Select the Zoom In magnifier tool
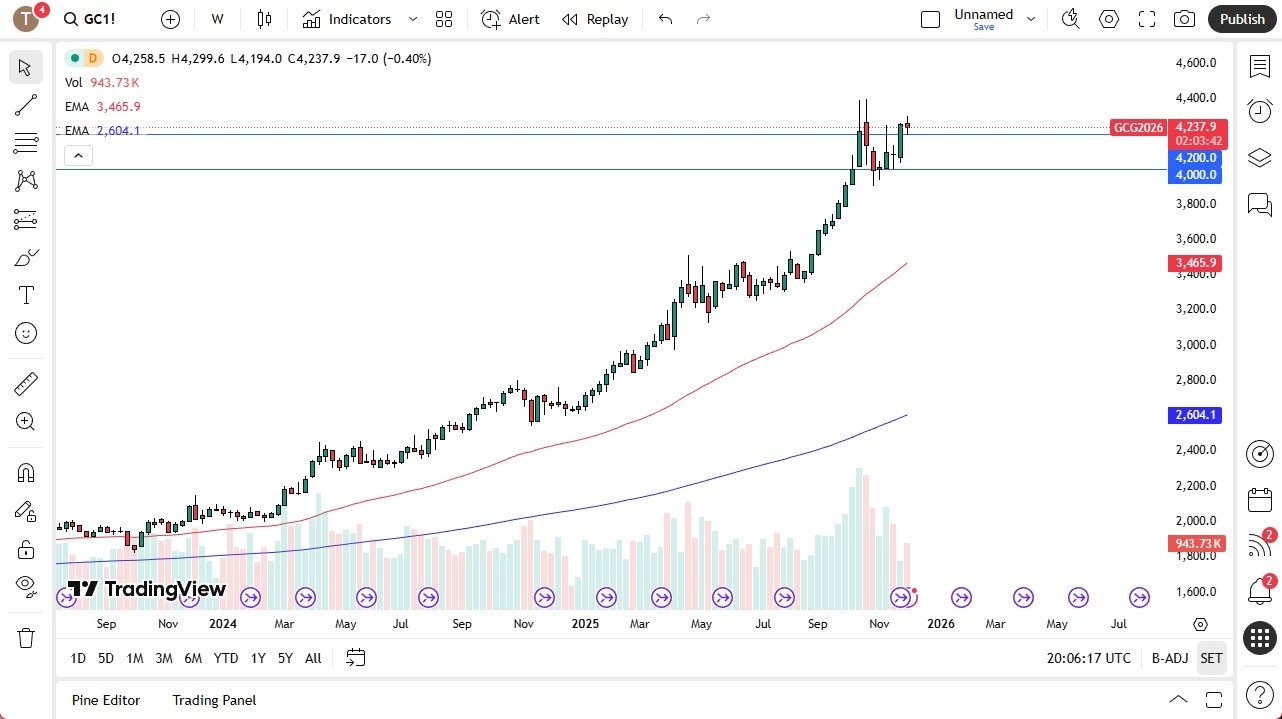Viewport: 1282px width, 719px height. click(x=25, y=421)
